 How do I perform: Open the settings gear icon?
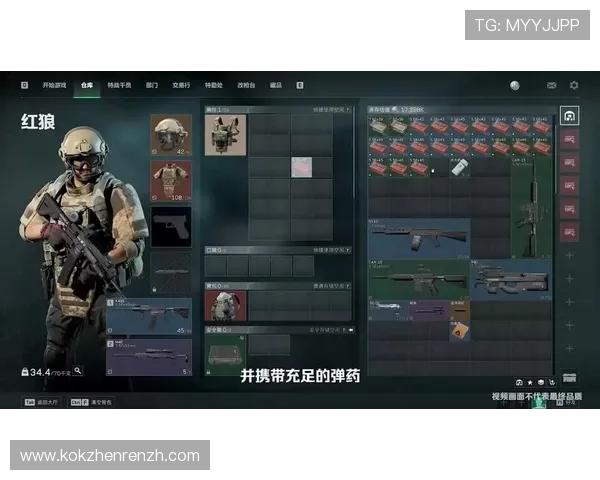(574, 85)
